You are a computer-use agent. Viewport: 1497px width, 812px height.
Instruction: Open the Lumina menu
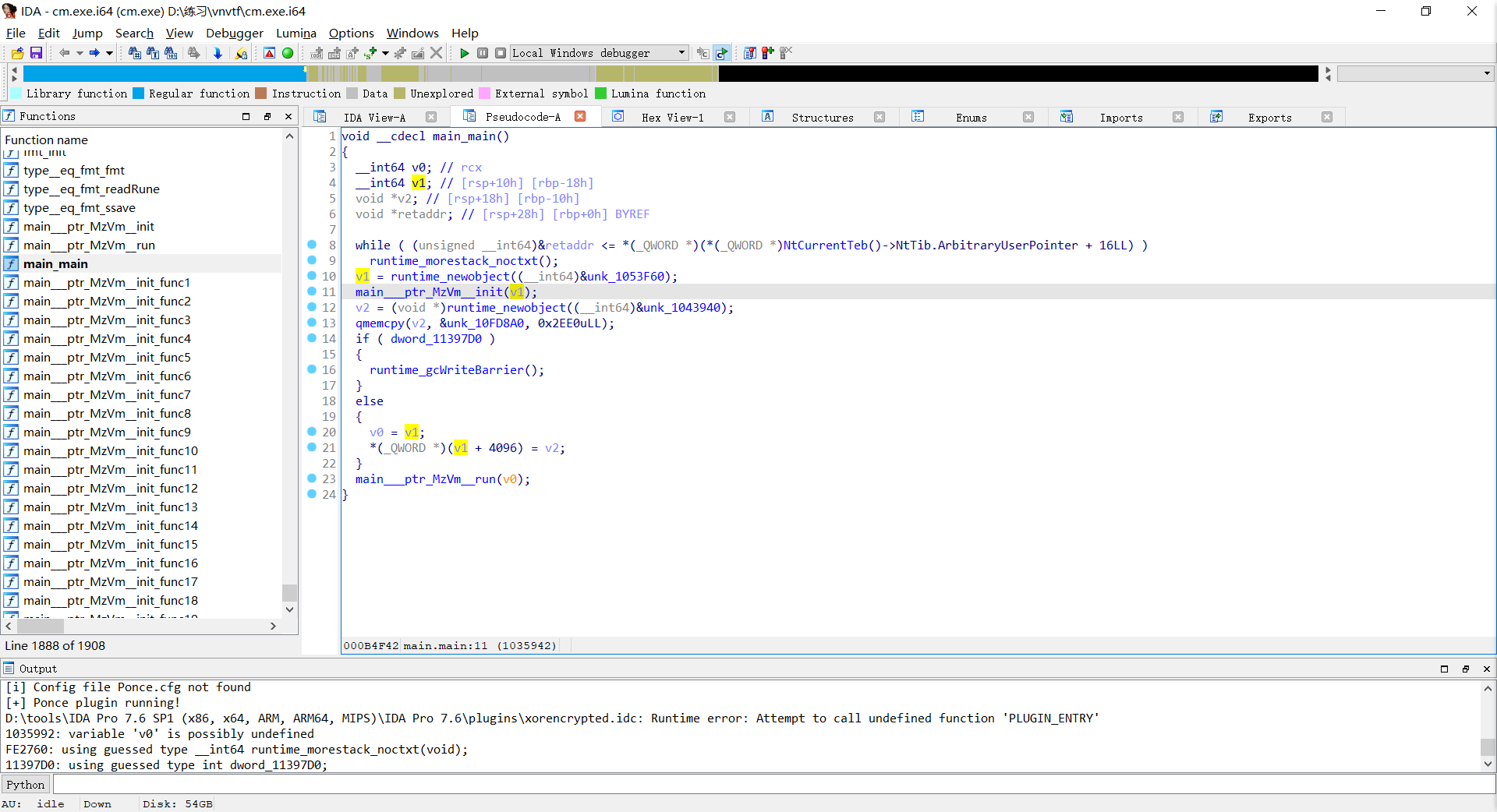point(296,33)
